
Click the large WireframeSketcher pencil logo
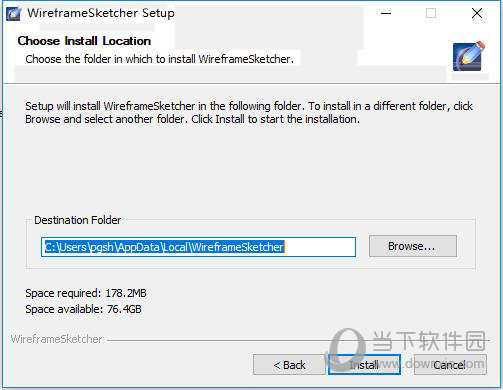468,56
